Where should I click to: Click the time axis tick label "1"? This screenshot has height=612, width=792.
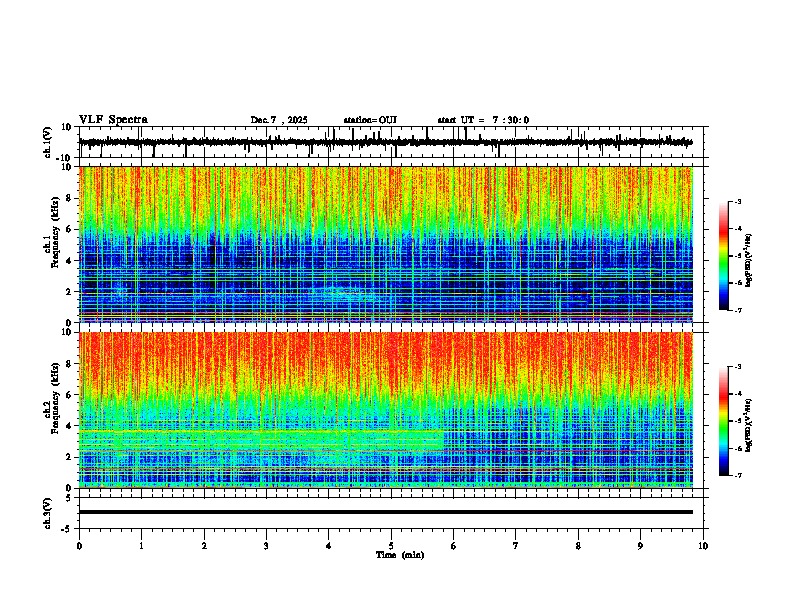click(x=141, y=546)
